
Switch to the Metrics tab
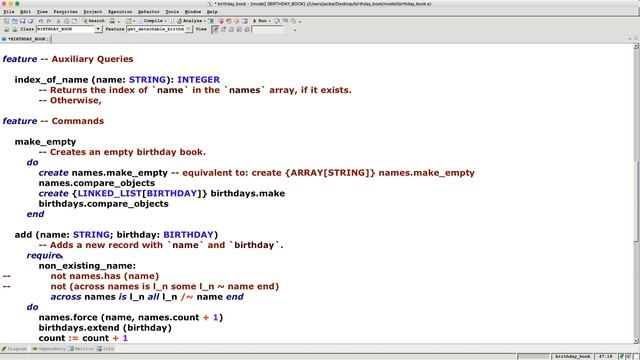click(x=82, y=349)
